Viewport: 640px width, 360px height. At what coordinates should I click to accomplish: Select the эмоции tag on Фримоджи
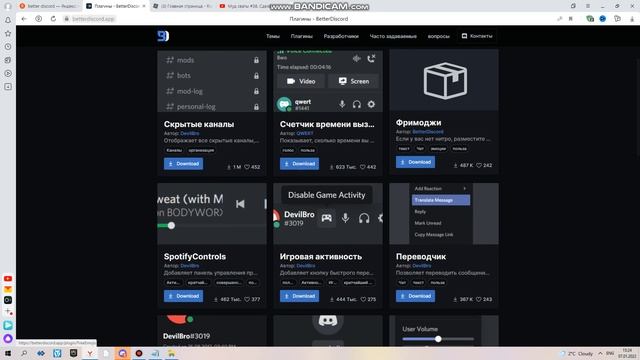438,149
